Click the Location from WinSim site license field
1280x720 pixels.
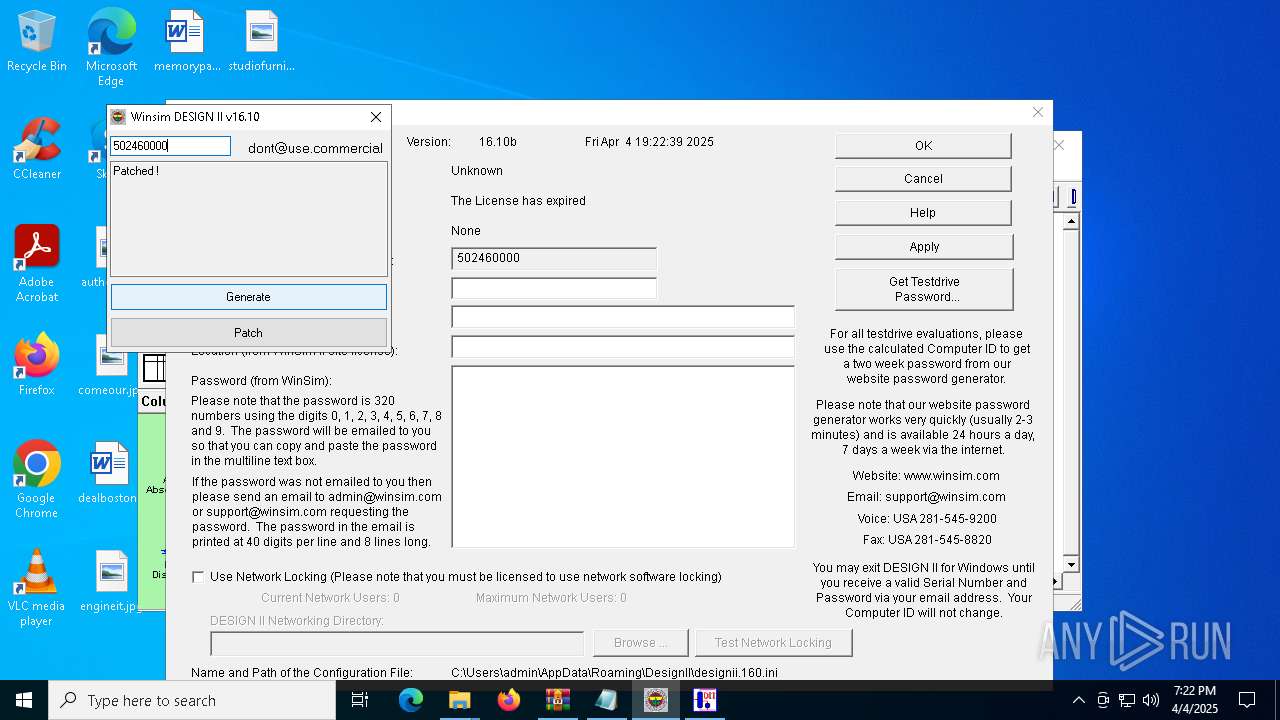point(623,347)
